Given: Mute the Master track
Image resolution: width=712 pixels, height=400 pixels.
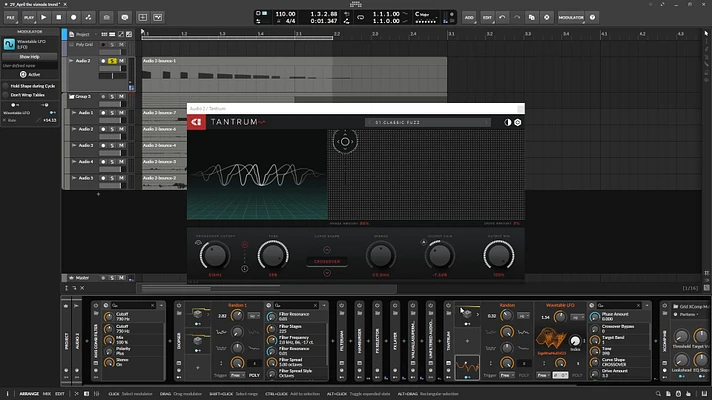Looking at the screenshot, I should pos(121,278).
